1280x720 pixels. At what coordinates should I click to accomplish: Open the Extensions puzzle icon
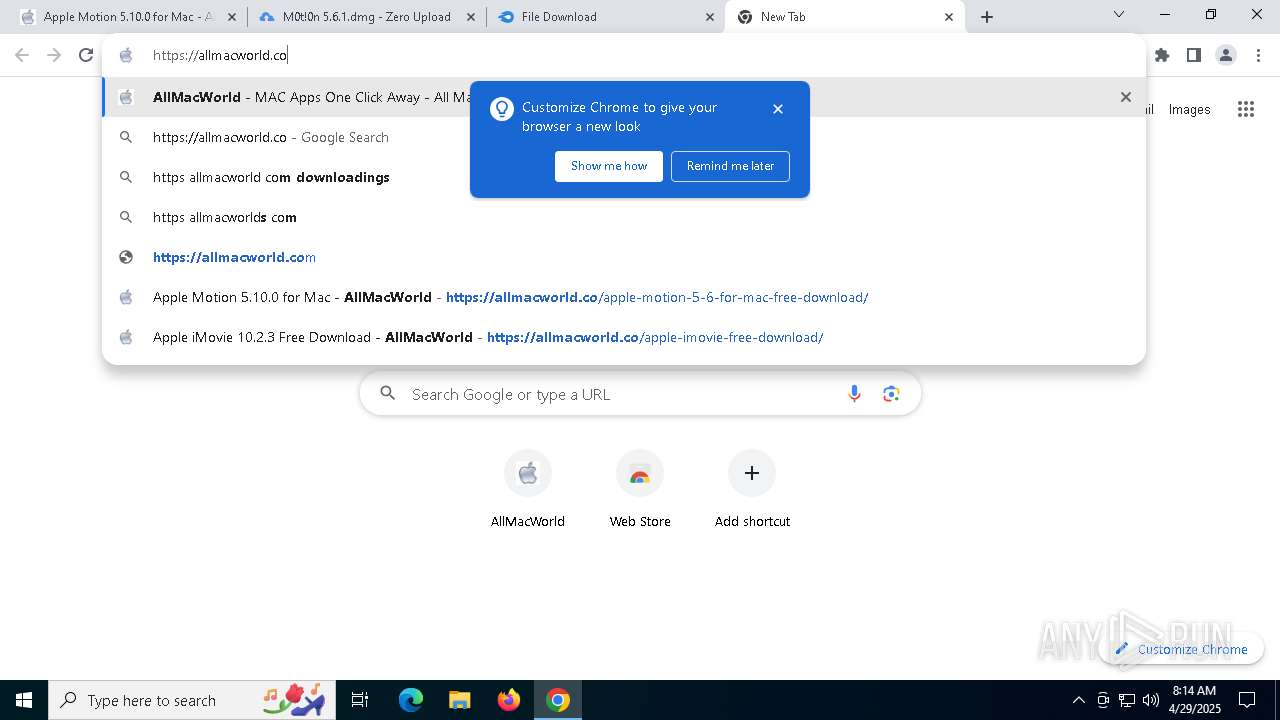(1162, 56)
